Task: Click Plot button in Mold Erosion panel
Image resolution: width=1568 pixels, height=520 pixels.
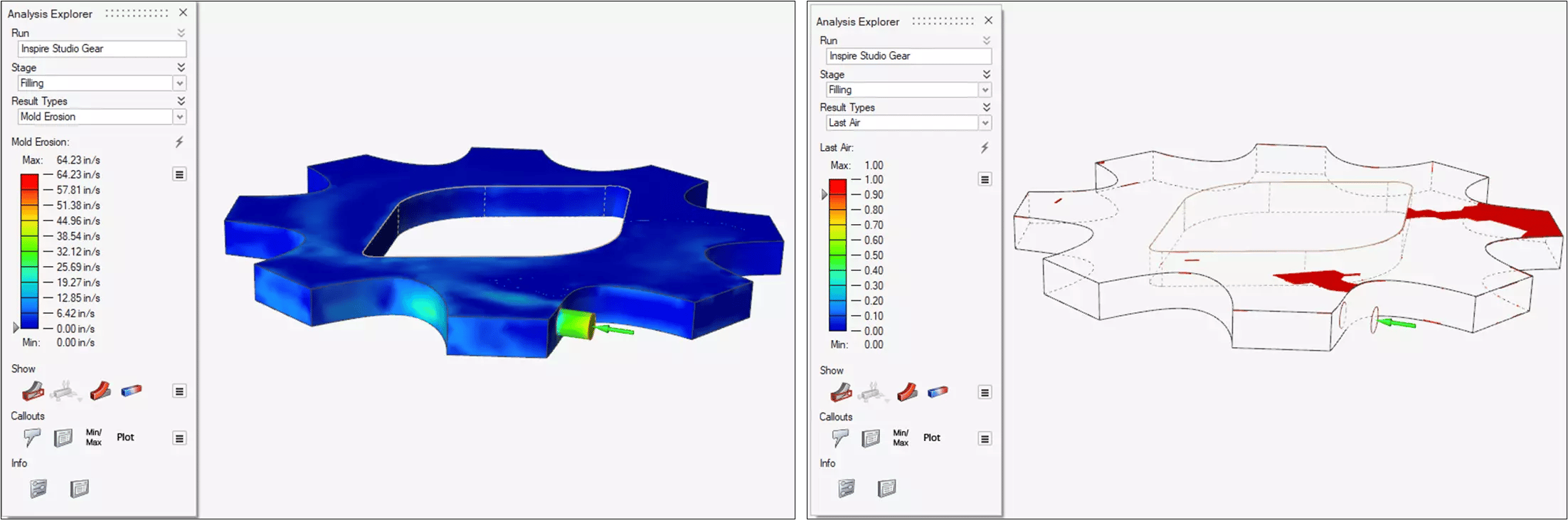Action: coord(125,437)
